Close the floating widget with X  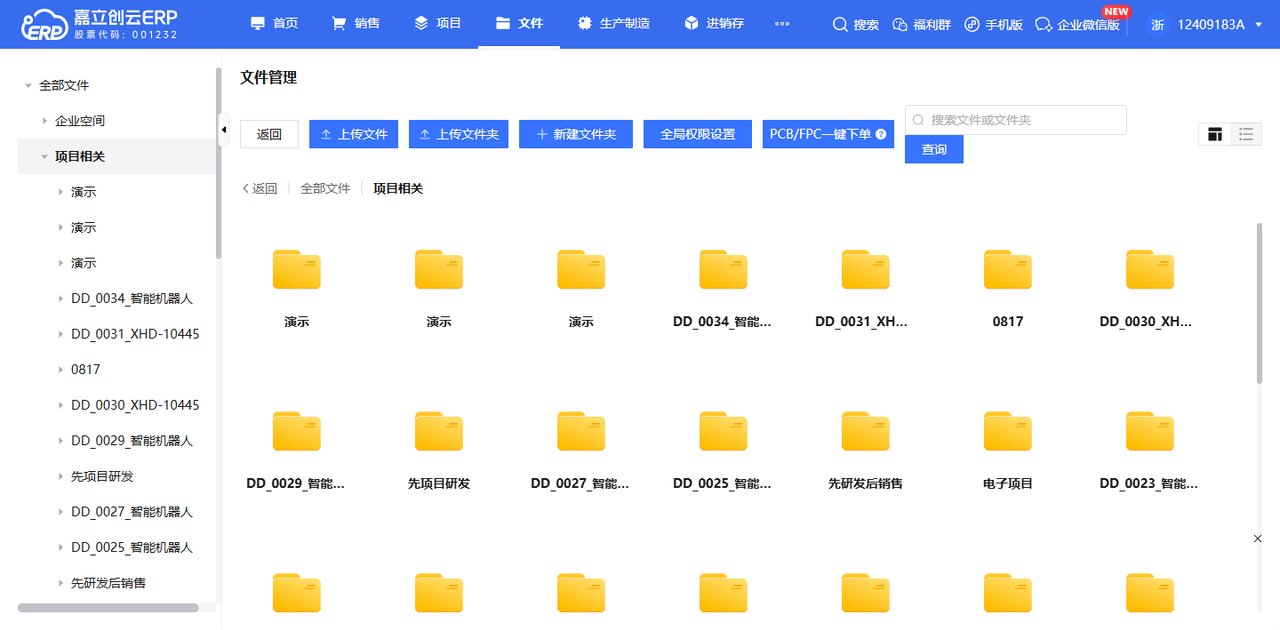click(x=1258, y=539)
